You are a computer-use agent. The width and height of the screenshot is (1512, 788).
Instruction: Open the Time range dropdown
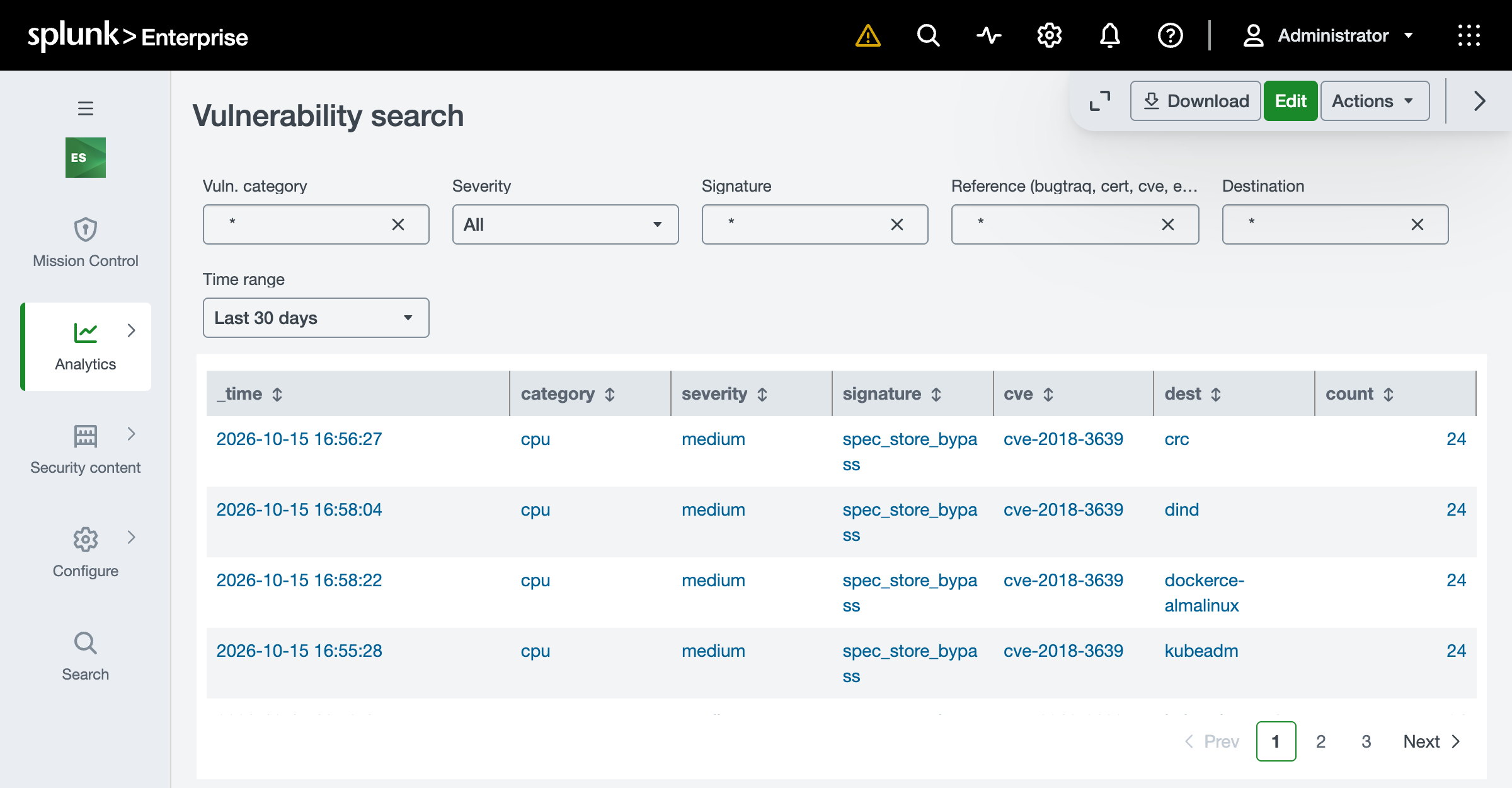point(316,318)
